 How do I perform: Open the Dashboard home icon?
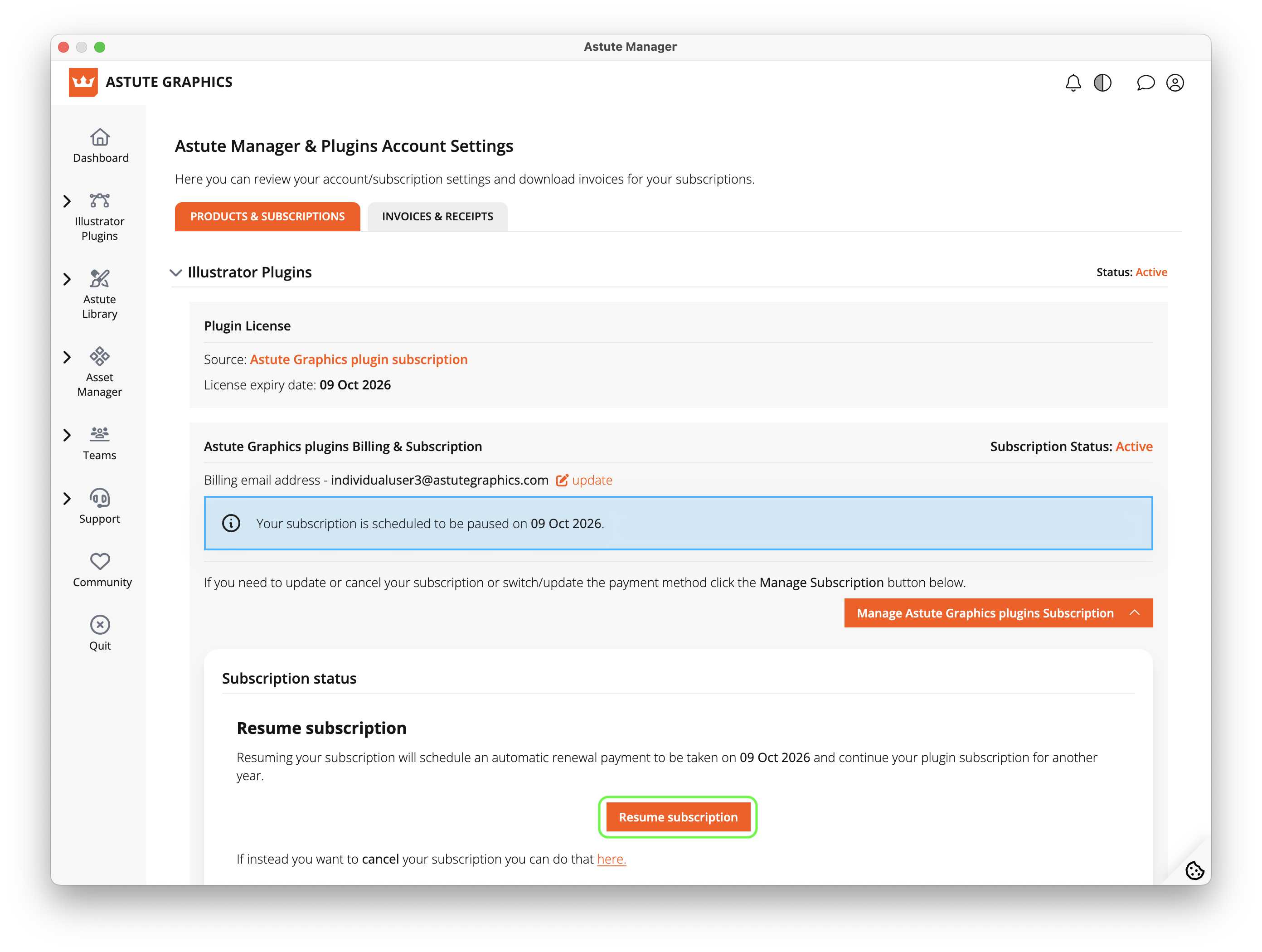pyautogui.click(x=100, y=137)
